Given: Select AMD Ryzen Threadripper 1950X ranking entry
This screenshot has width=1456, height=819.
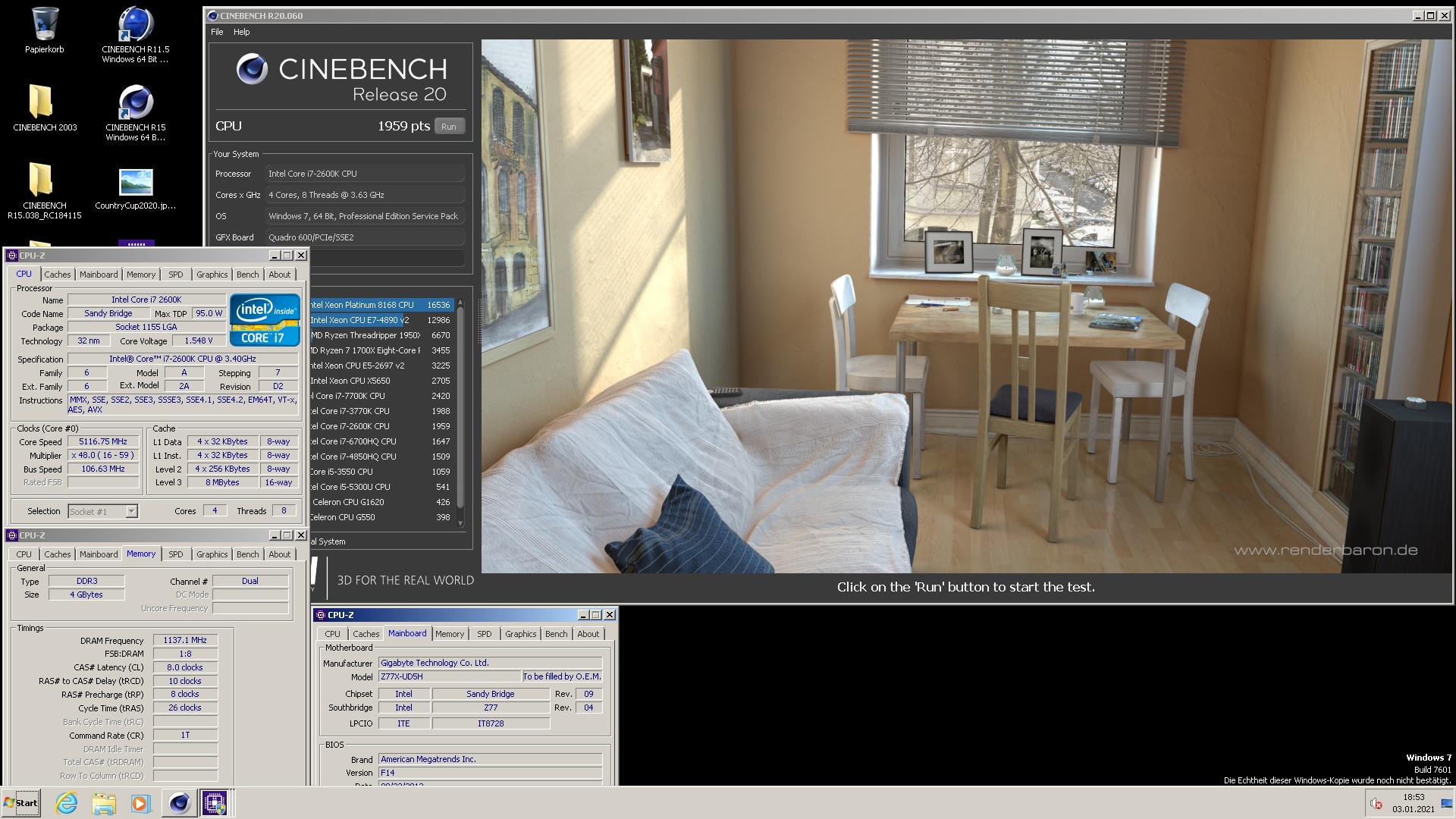Looking at the screenshot, I should 381,335.
